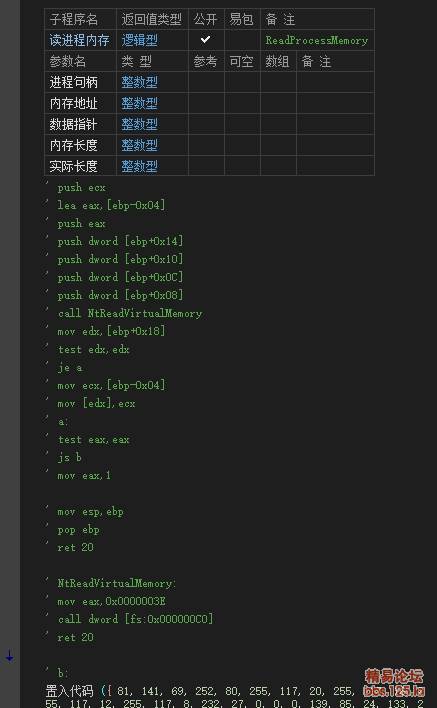Click the ret 20 line after pop ebp
This screenshot has width=437, height=708.
point(75,547)
